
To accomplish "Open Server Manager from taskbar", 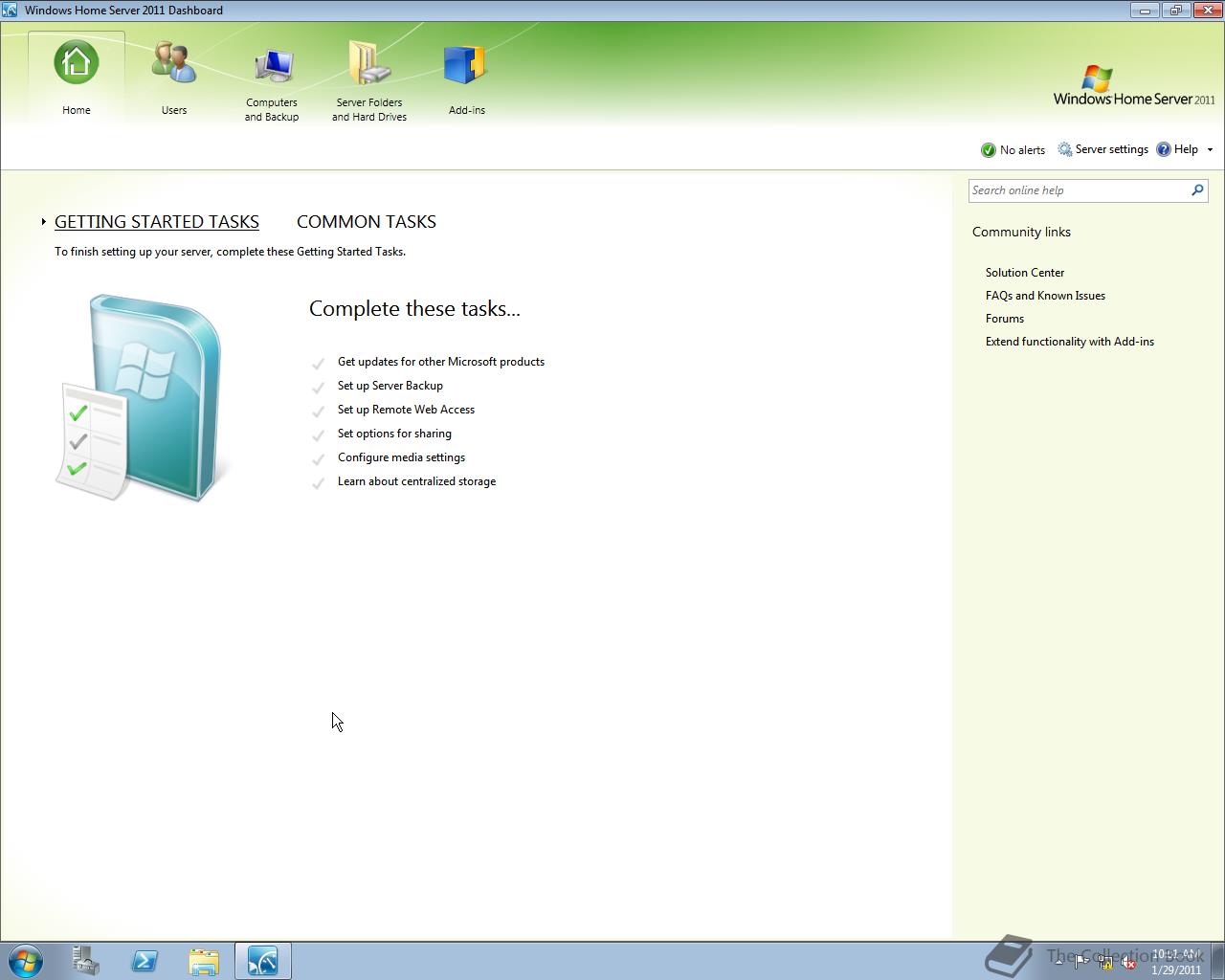I will click(x=86, y=961).
